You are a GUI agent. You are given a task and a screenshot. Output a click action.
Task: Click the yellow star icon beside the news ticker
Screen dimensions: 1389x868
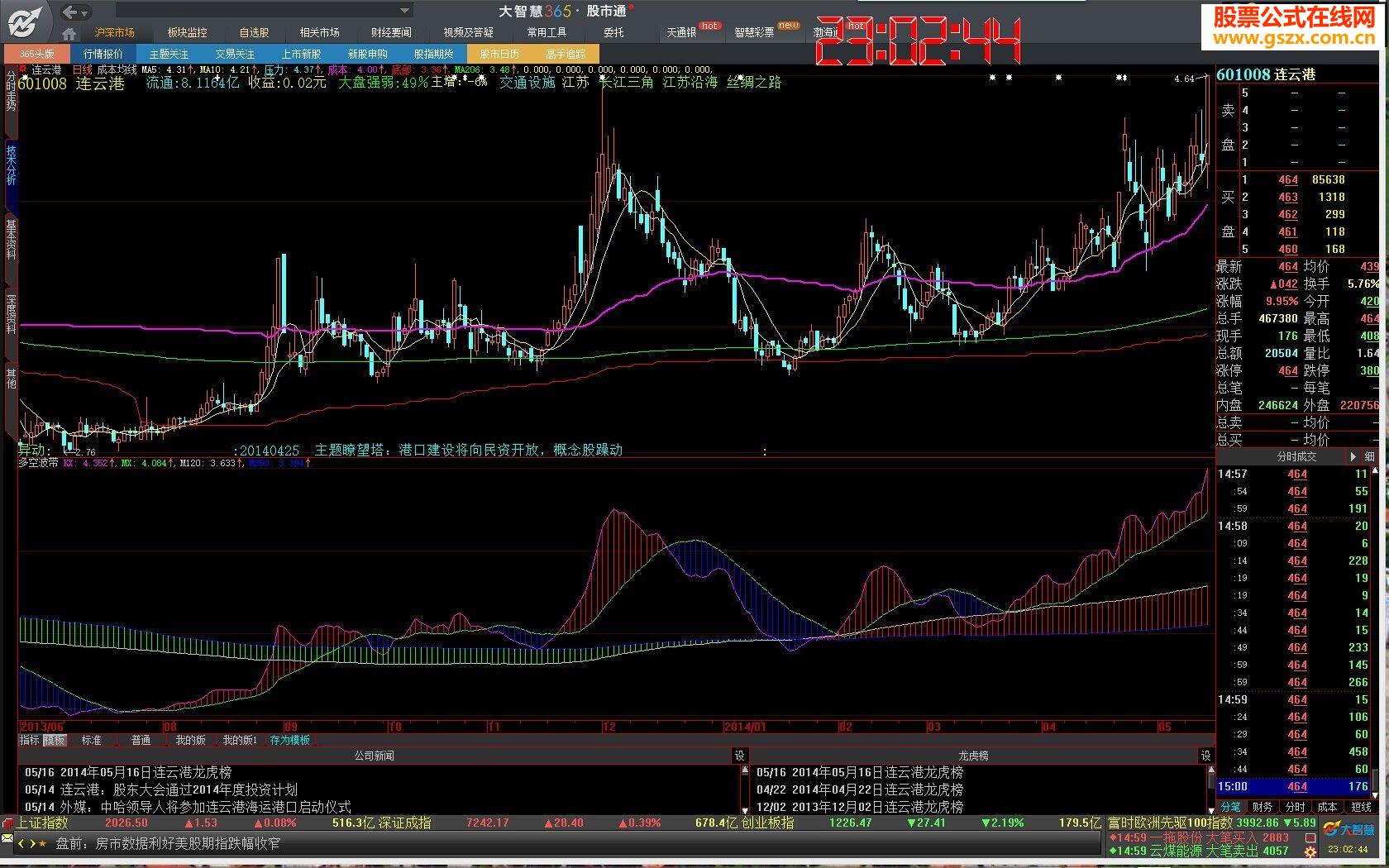(x=42, y=844)
